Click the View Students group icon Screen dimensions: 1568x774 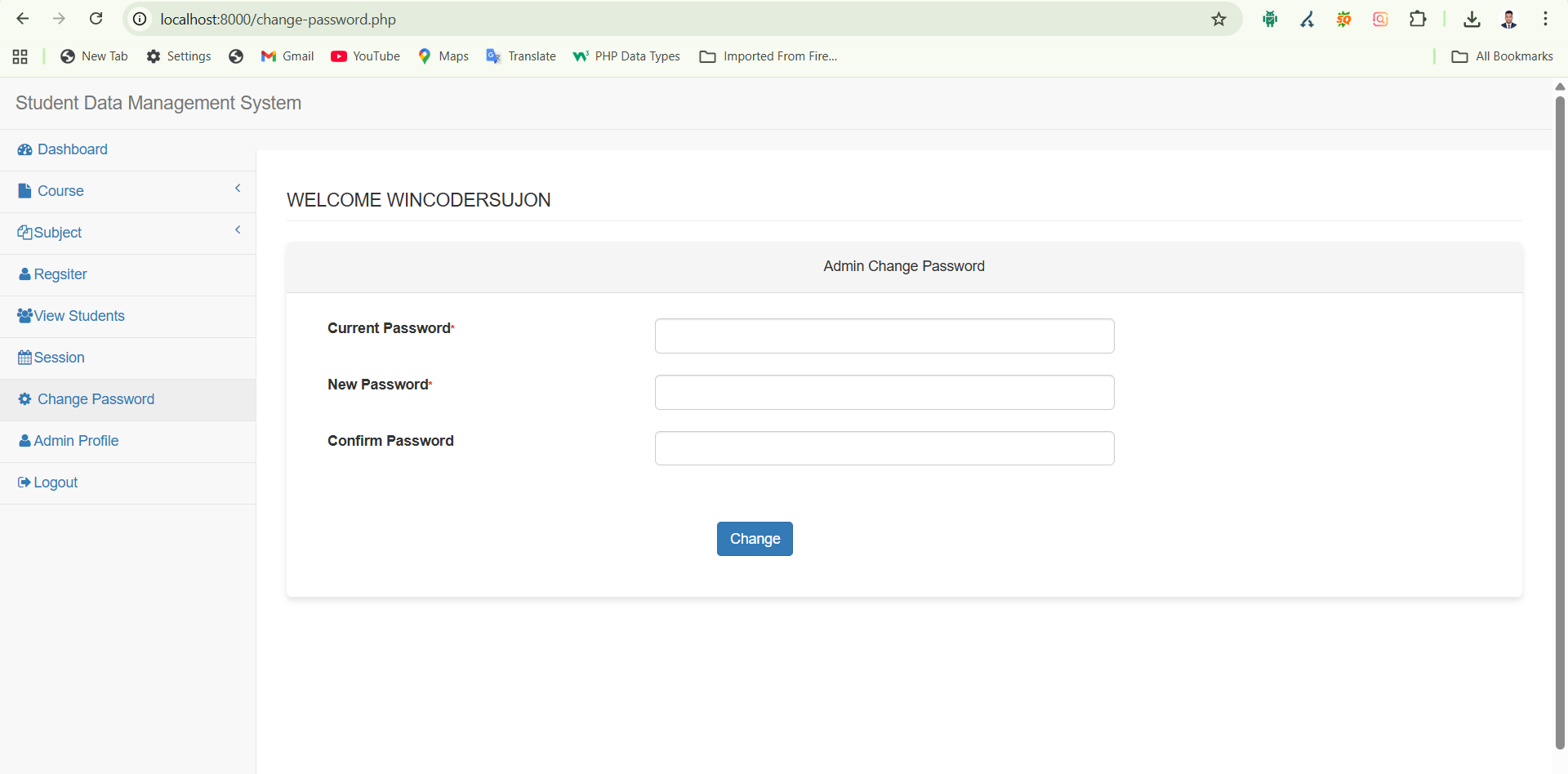(x=24, y=316)
